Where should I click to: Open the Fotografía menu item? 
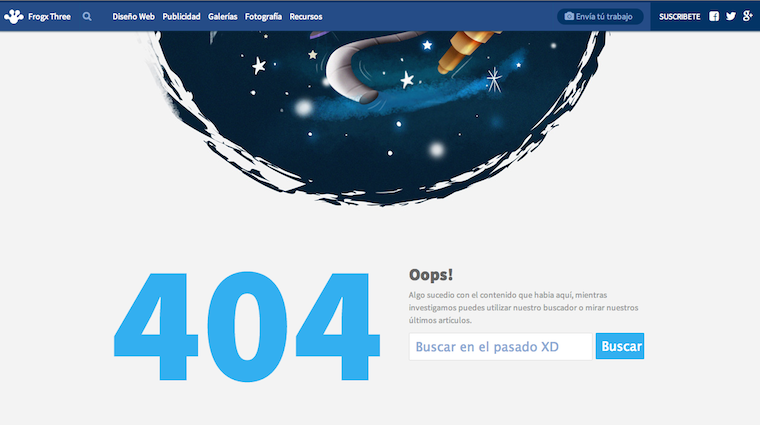click(x=263, y=17)
